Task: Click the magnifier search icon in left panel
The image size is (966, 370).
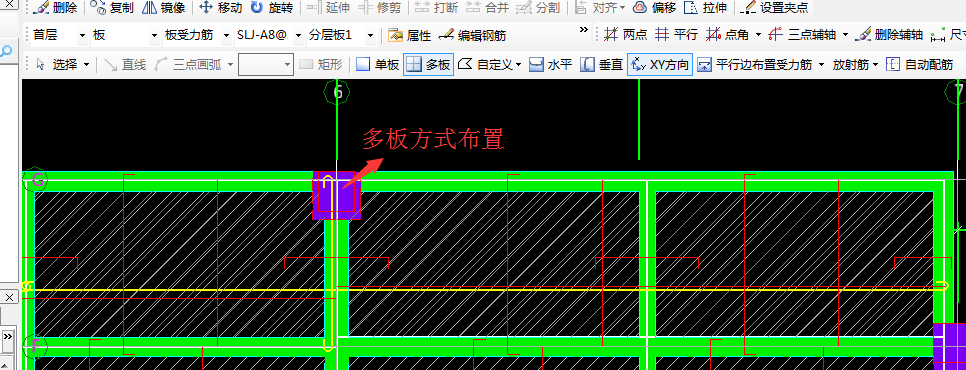Action: pyautogui.click(x=7, y=51)
